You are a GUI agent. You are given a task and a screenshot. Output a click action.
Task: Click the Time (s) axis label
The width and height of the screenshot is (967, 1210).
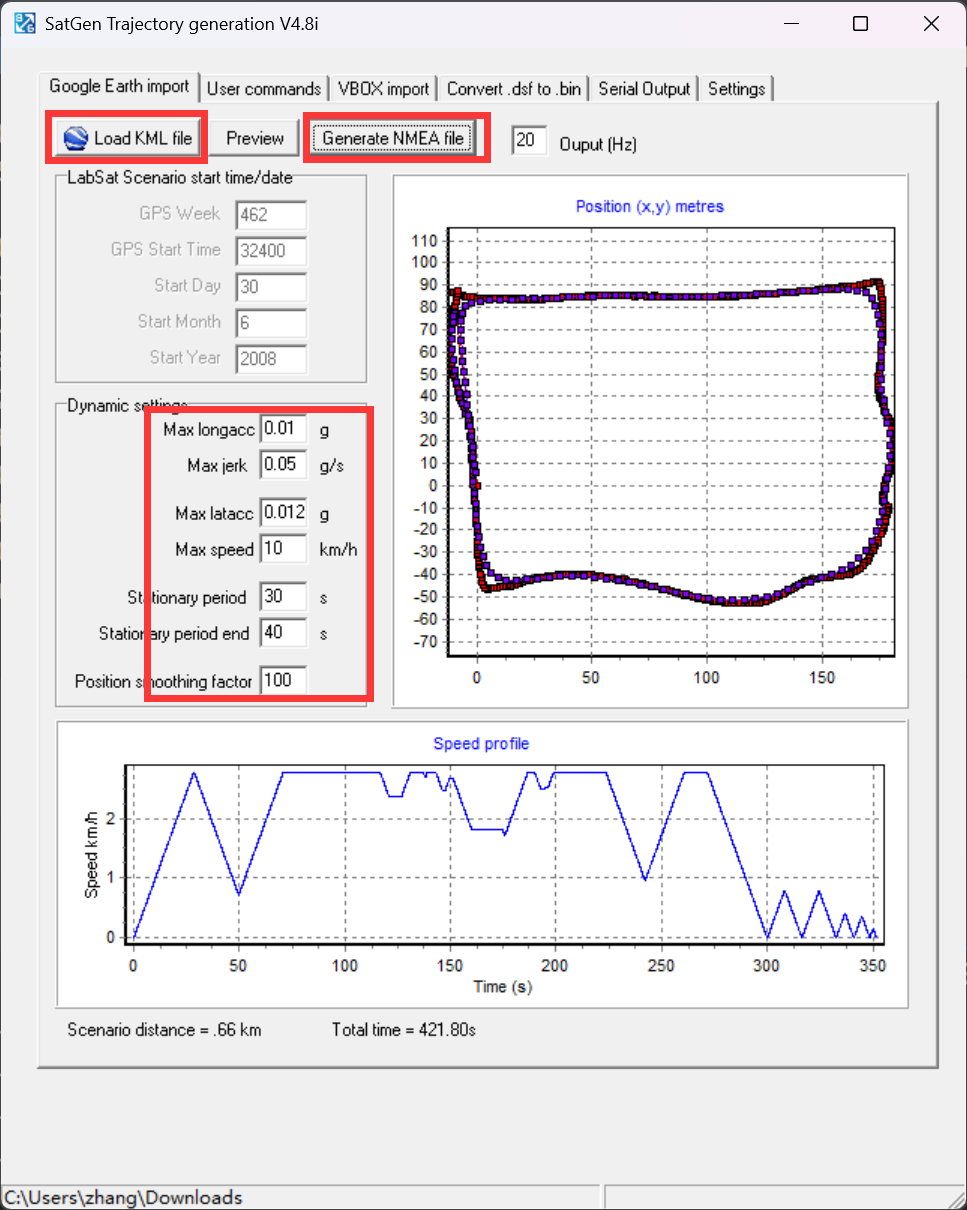[x=502, y=987]
